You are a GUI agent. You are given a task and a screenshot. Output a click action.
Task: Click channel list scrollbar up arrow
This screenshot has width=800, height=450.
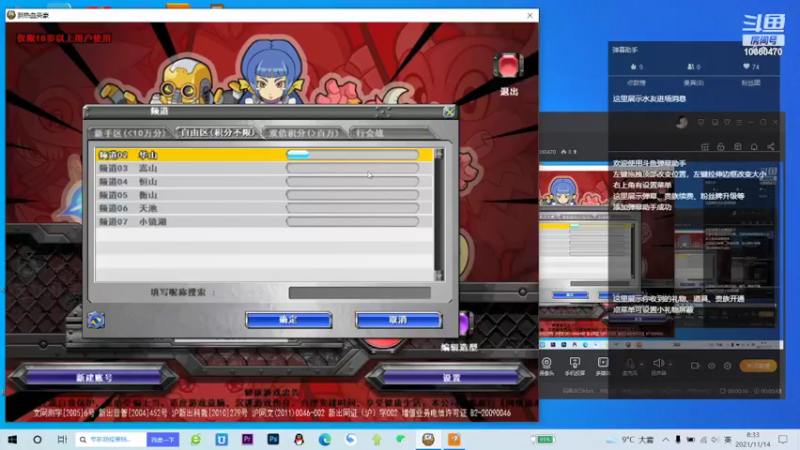point(439,153)
